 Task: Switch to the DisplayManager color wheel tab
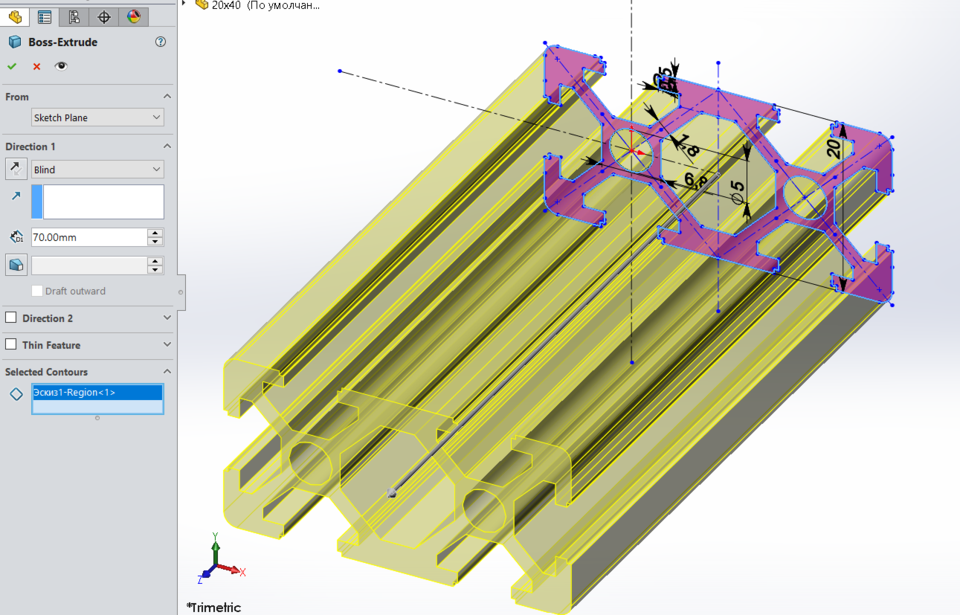(134, 17)
